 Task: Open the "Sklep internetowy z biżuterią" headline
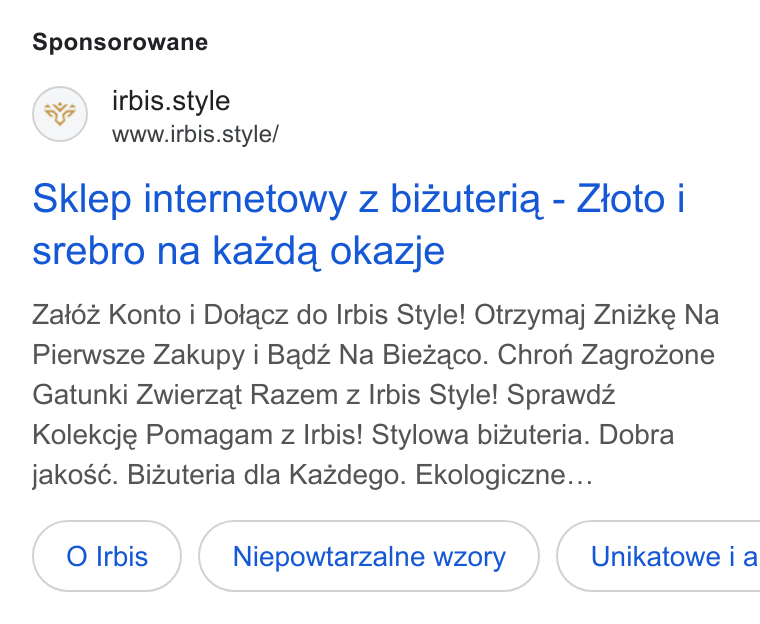point(285,199)
